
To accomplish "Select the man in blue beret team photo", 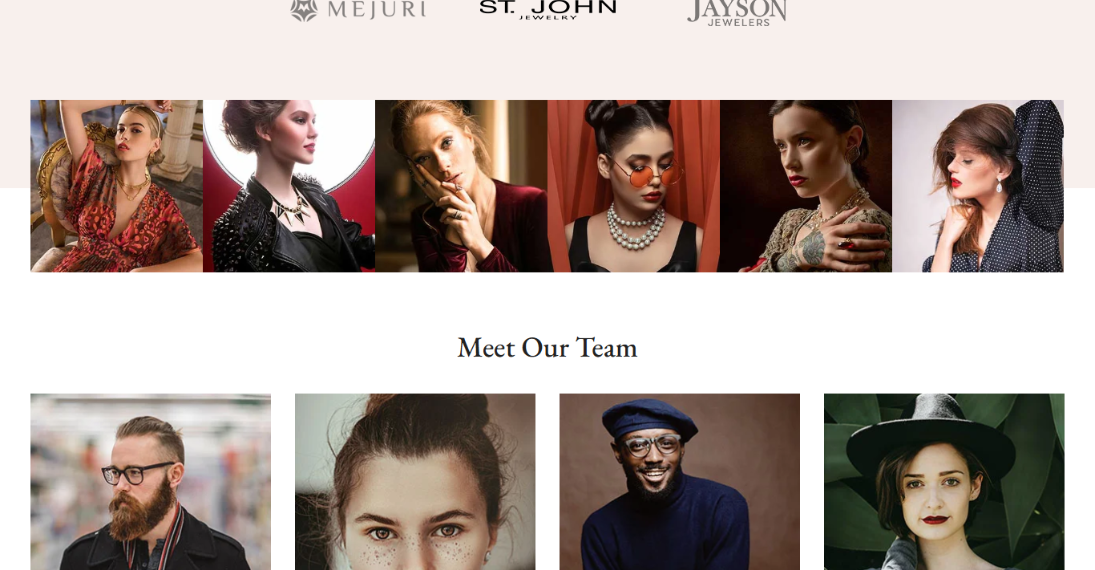I will coord(679,482).
